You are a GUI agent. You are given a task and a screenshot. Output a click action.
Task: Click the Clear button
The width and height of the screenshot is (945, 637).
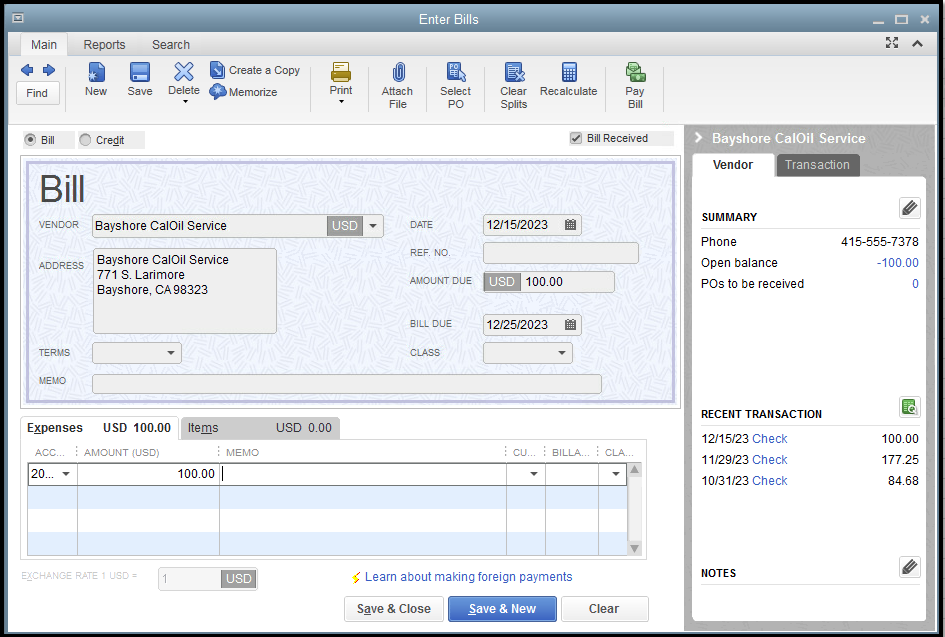604,609
